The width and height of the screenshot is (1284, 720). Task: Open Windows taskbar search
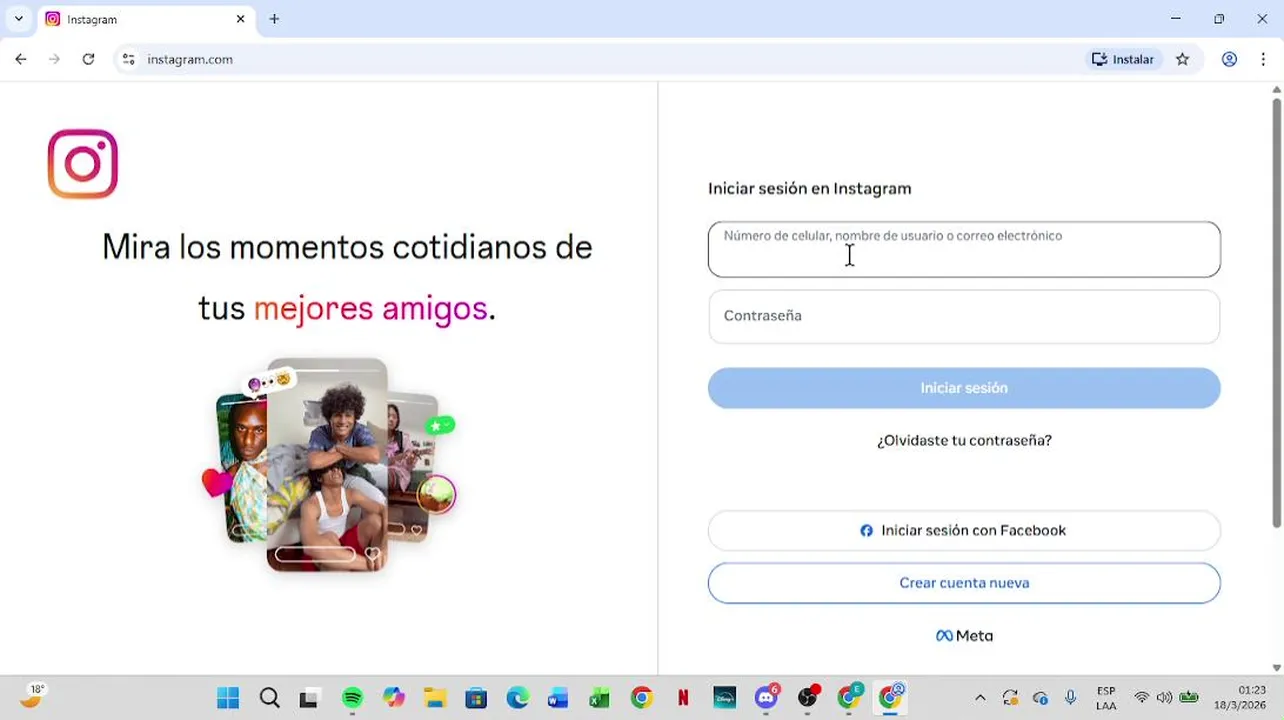point(269,698)
